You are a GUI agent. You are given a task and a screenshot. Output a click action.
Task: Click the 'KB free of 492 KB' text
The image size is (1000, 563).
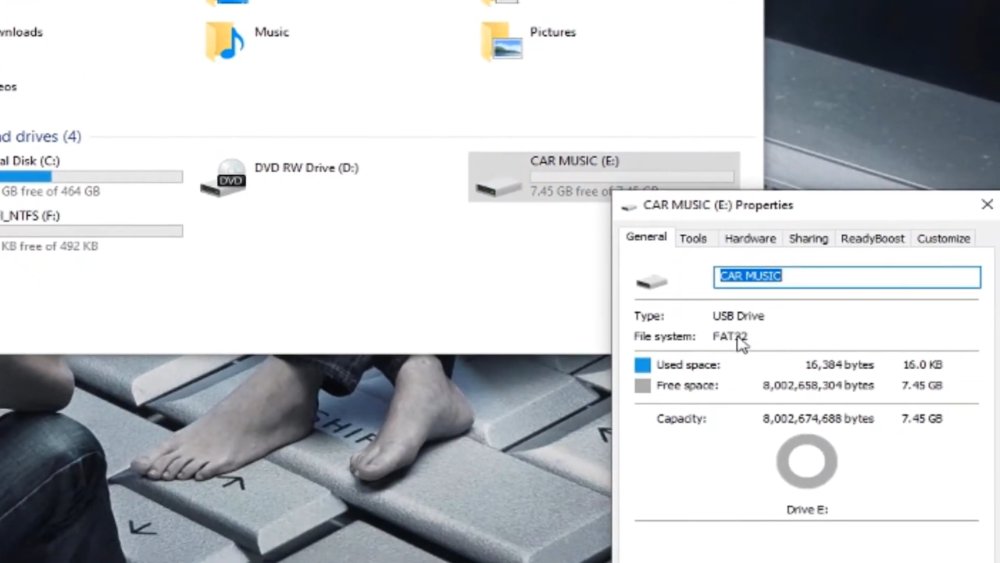[49, 246]
